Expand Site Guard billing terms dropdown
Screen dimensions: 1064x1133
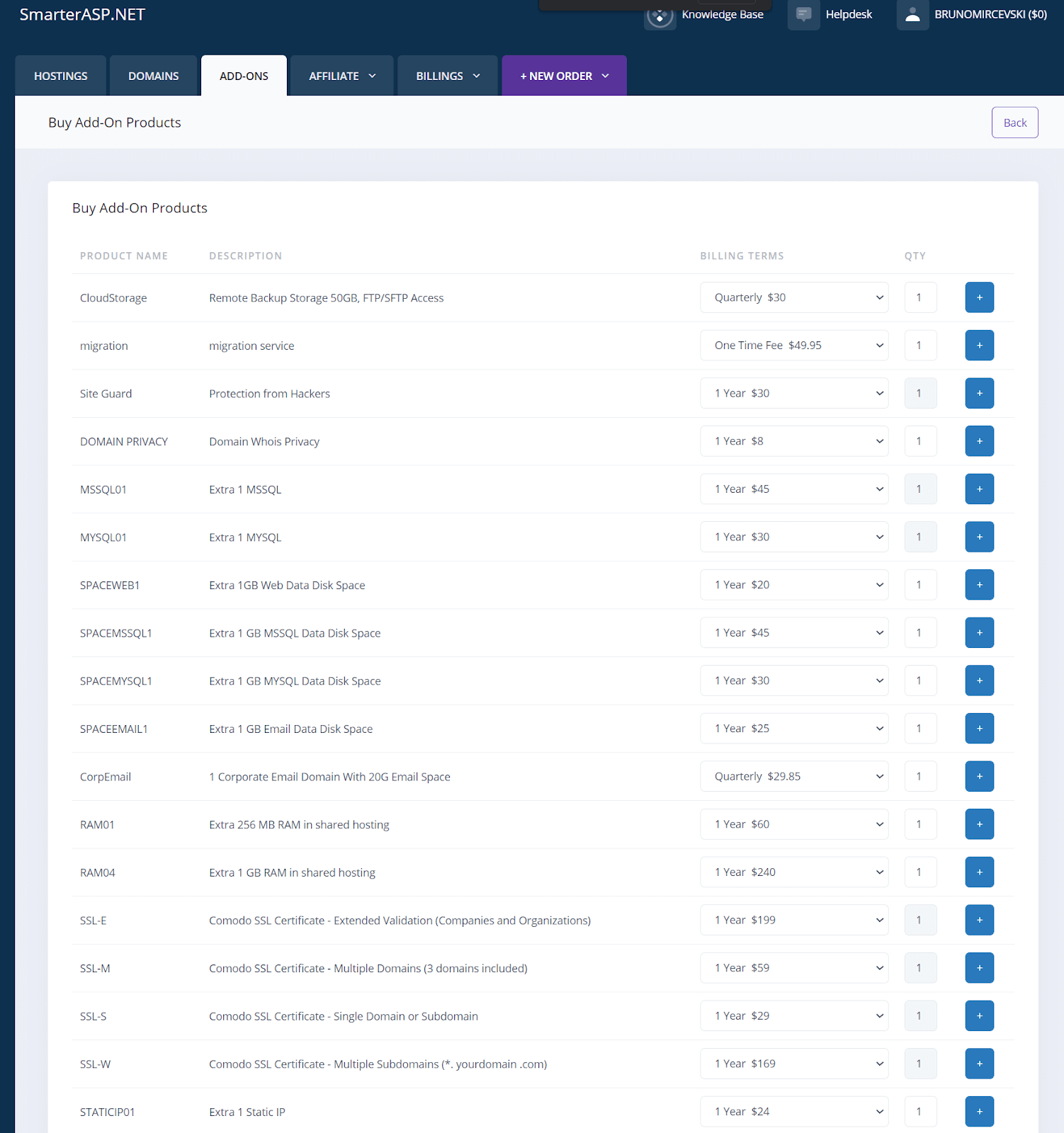pos(794,393)
